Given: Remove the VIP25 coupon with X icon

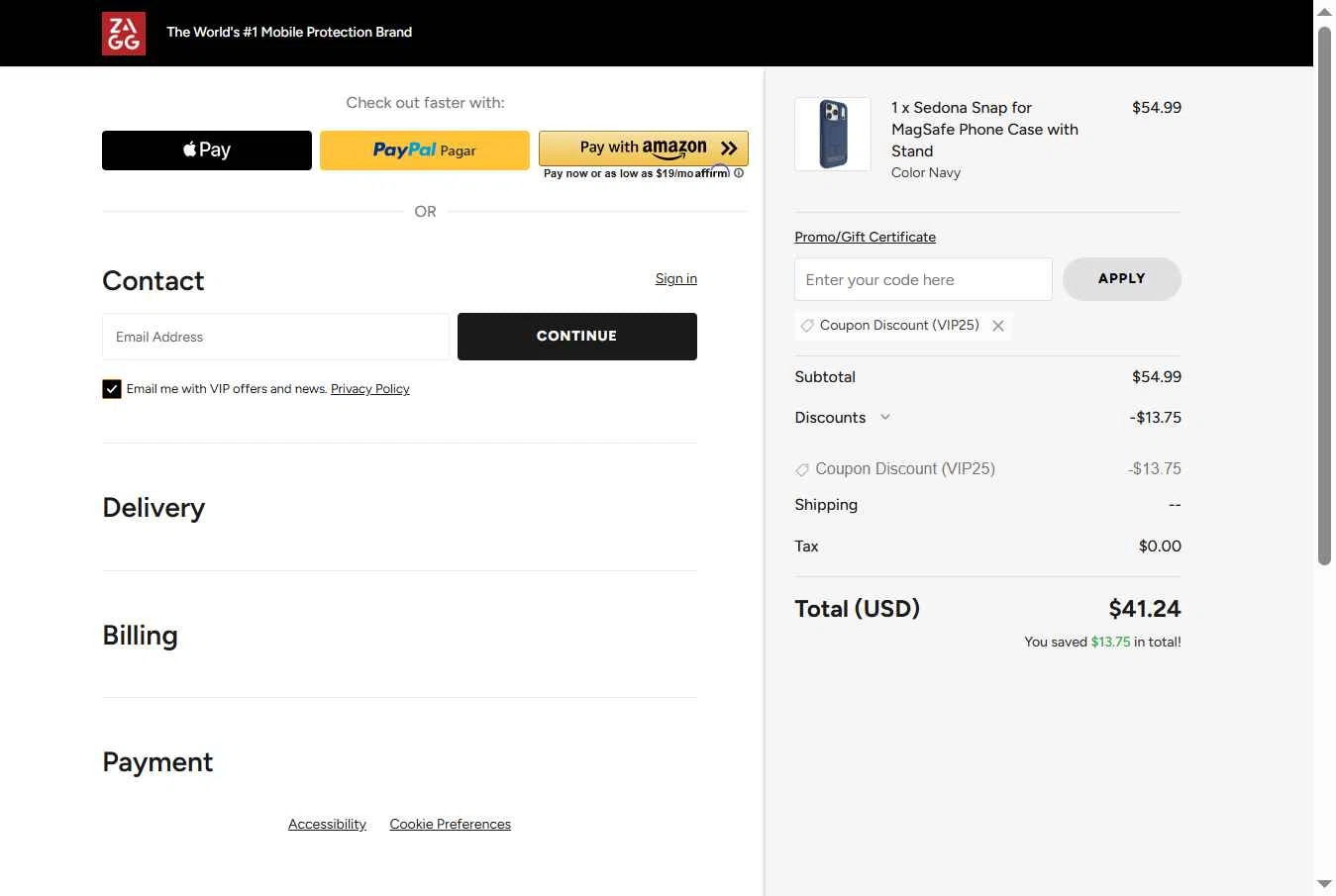Looking at the screenshot, I should click(998, 326).
